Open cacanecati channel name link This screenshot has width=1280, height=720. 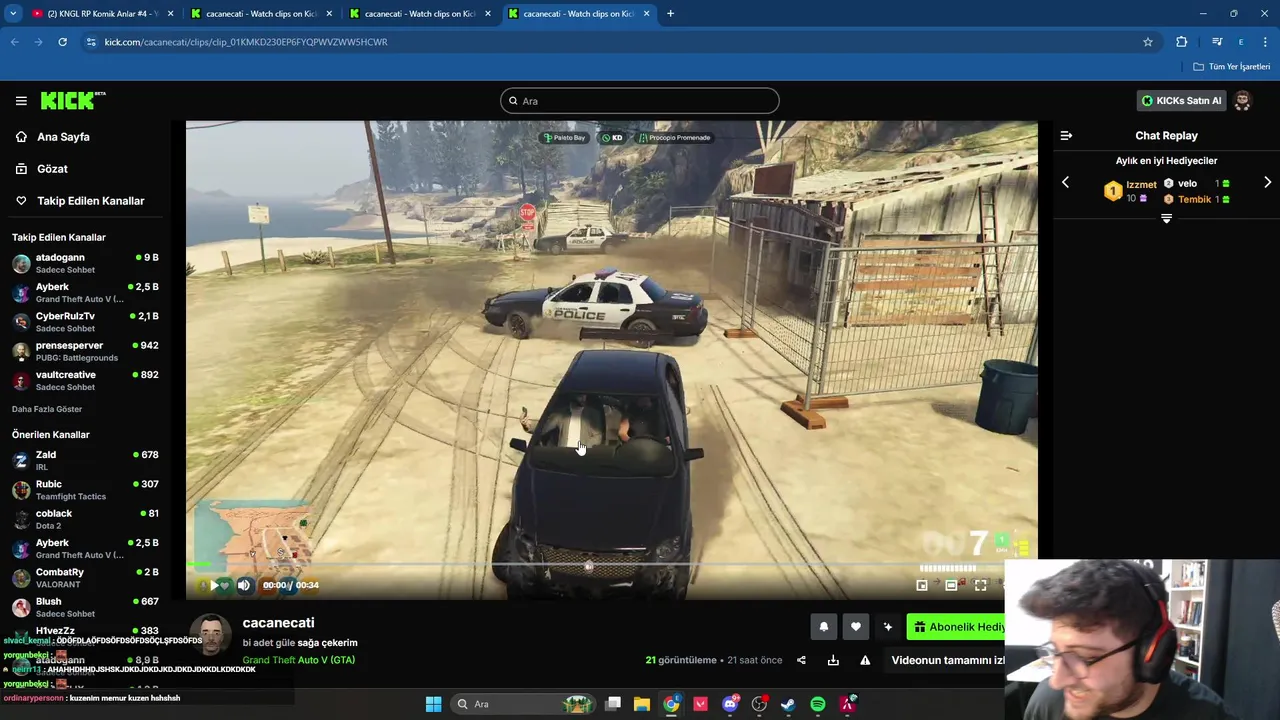click(278, 623)
